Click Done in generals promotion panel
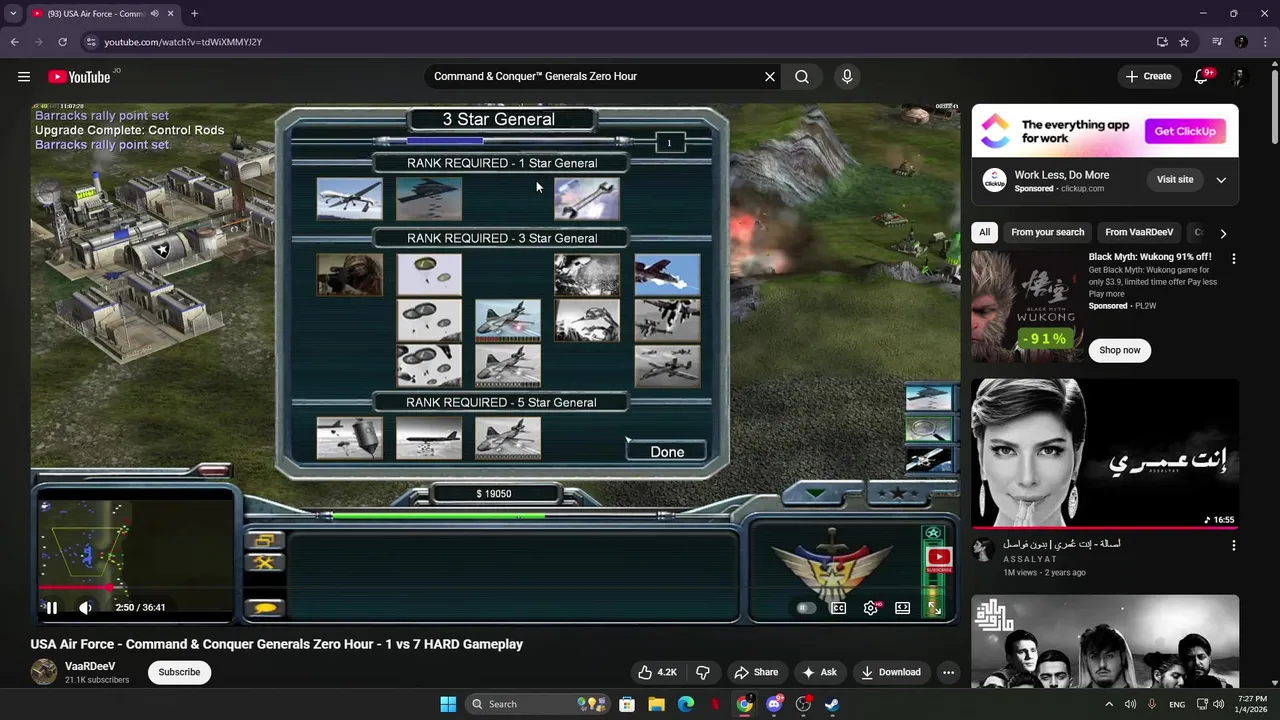The image size is (1280, 720). [667, 452]
